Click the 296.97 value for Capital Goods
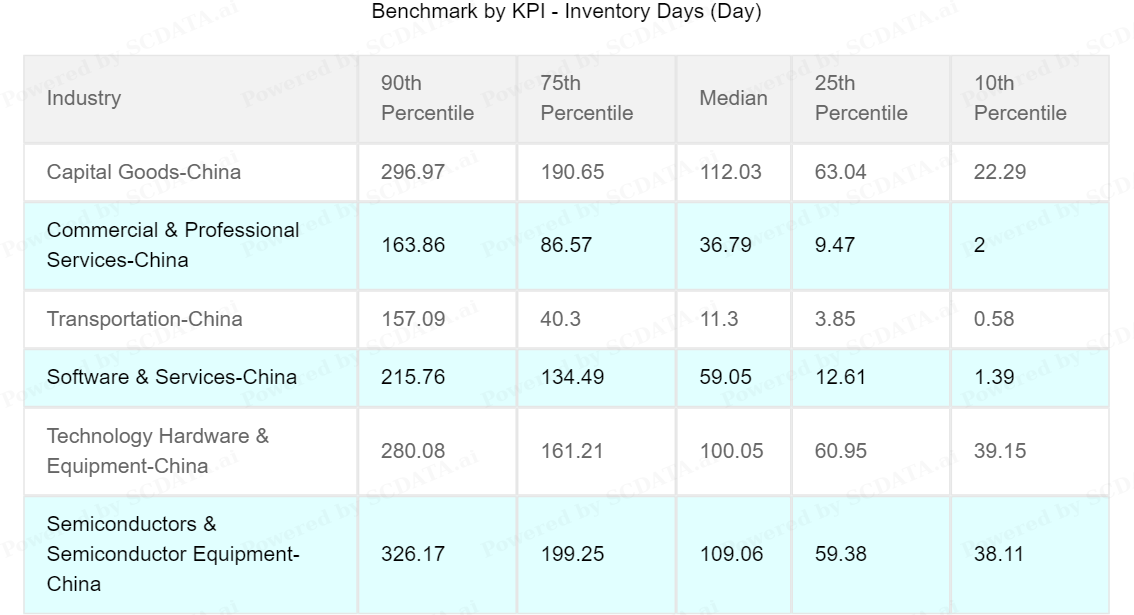 pos(413,172)
